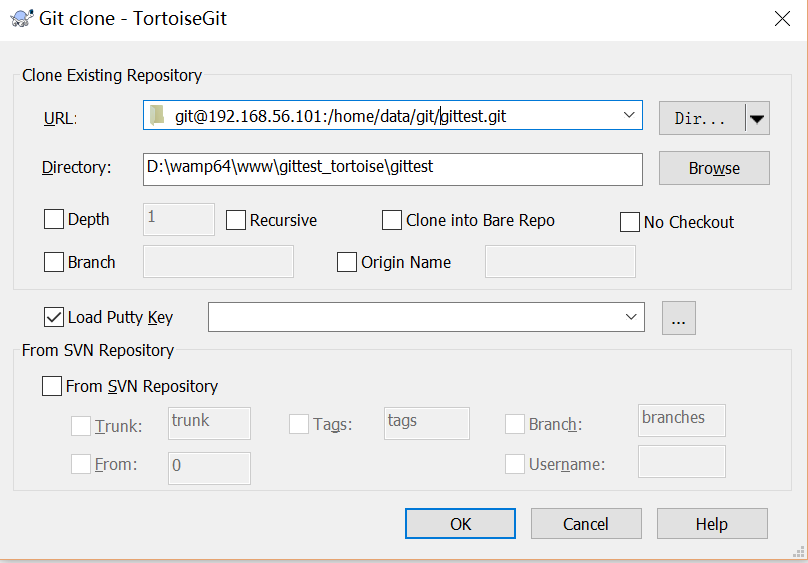
Task: Enable From SVN Repository checkbox
Action: (x=52, y=386)
